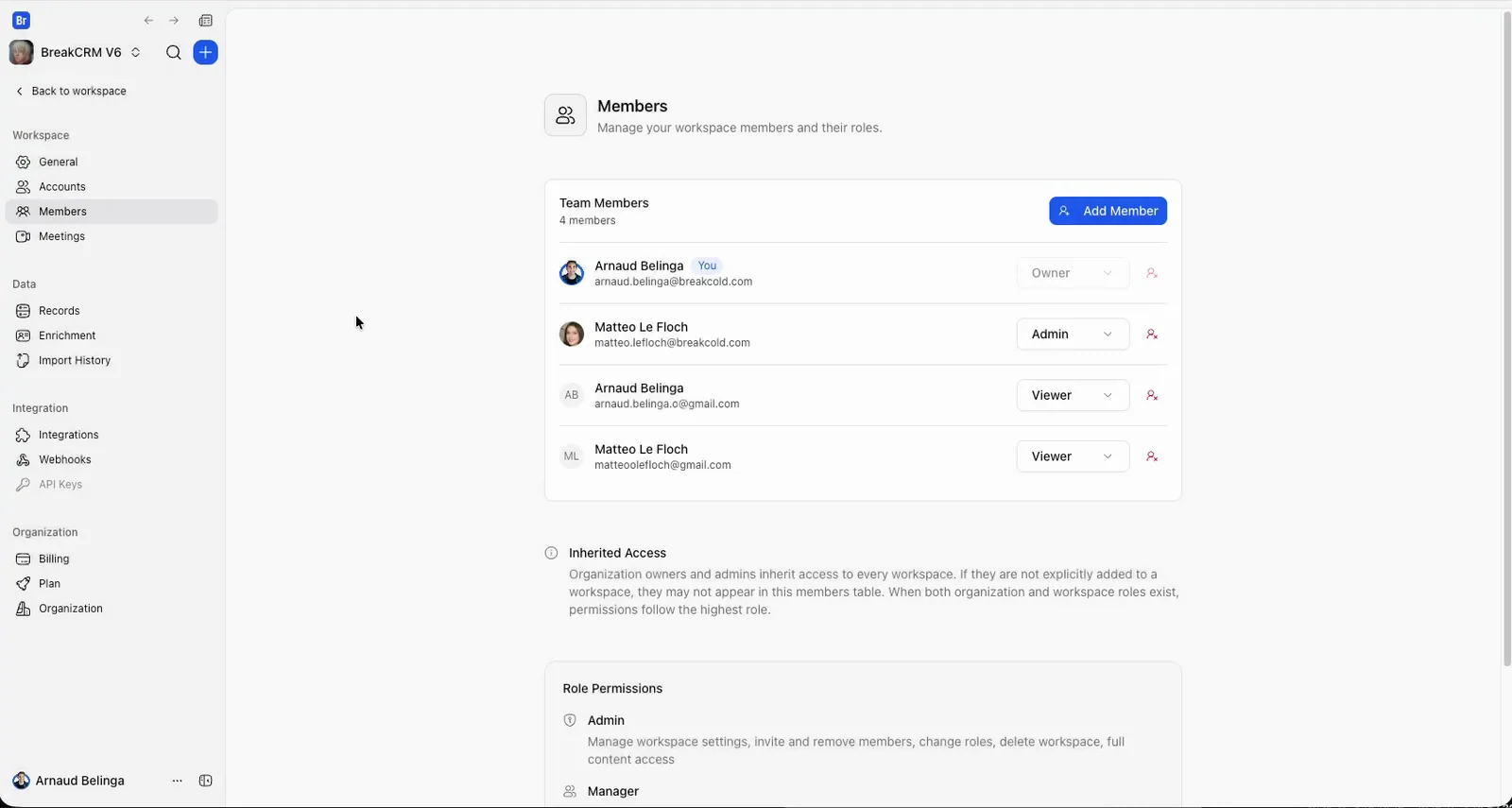Click Manager role people icon
Screen dimensions: 1512x808
pyautogui.click(x=570, y=792)
